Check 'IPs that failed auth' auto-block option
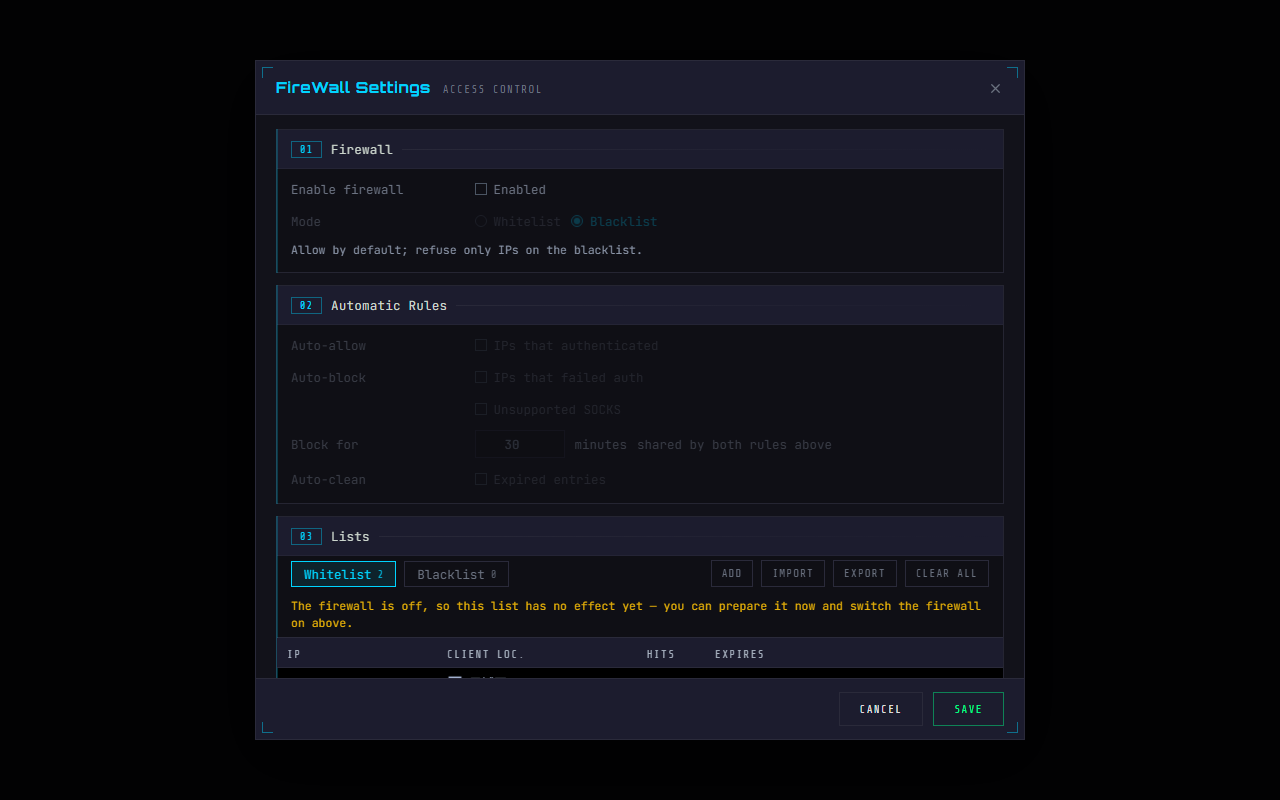The height and width of the screenshot is (800, 1280). tap(481, 377)
